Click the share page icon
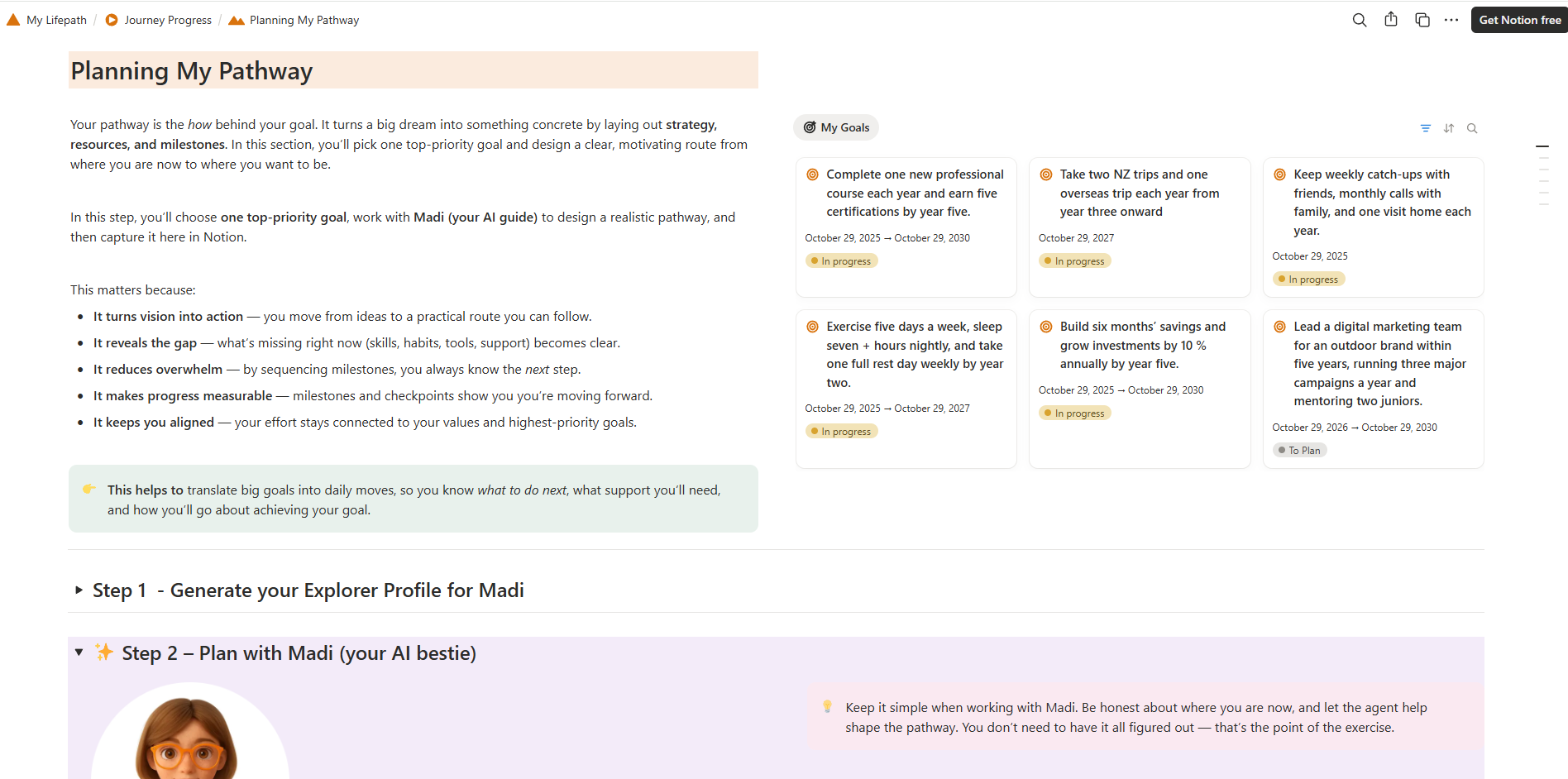The width and height of the screenshot is (1568, 779). [x=1391, y=20]
